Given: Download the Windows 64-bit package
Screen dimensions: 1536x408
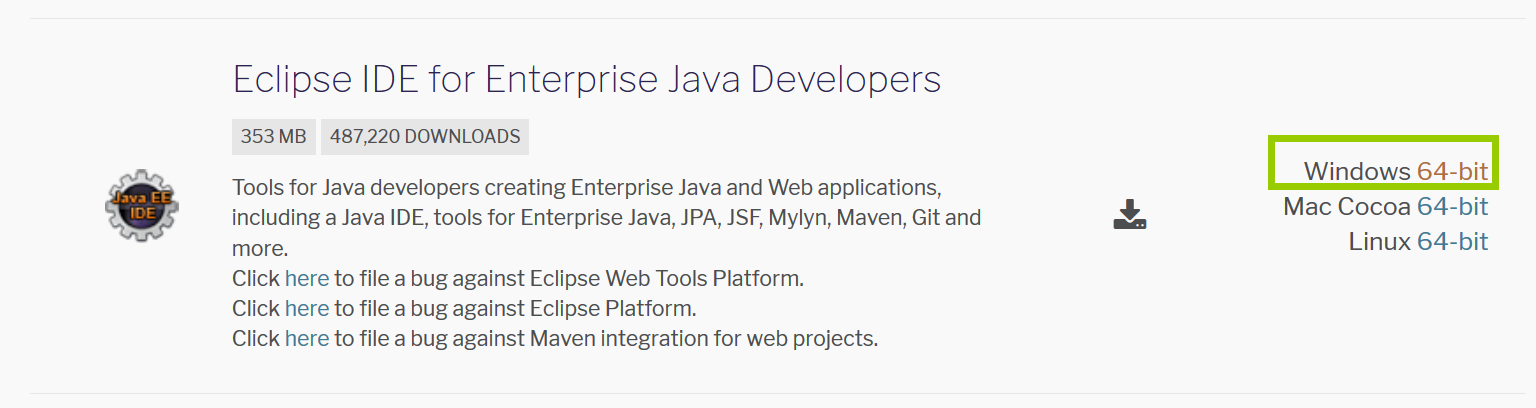Looking at the screenshot, I should pyautogui.click(x=1452, y=171).
